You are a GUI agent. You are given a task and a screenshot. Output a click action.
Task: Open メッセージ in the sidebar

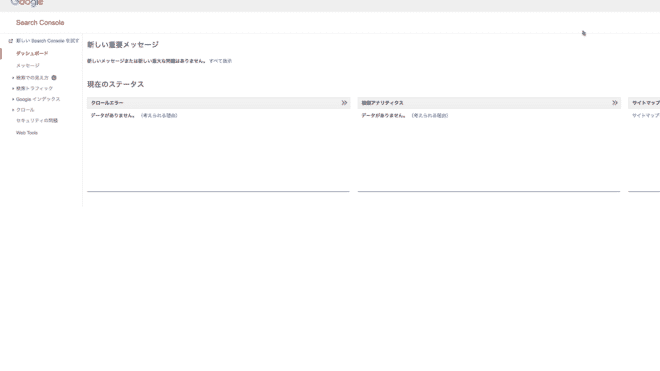[x=28, y=66]
